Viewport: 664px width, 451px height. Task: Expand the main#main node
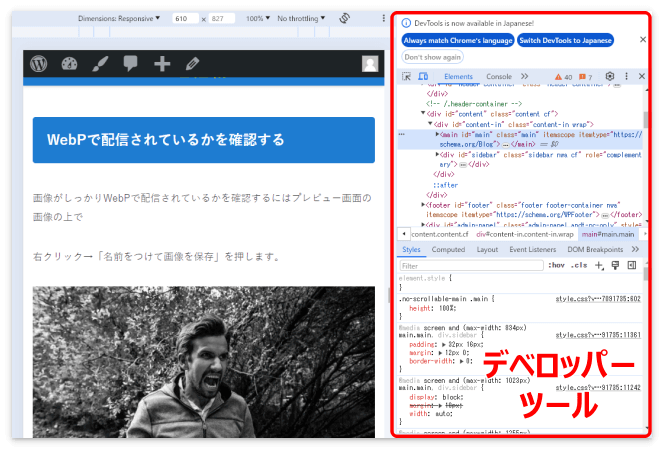pyautogui.click(x=437, y=134)
